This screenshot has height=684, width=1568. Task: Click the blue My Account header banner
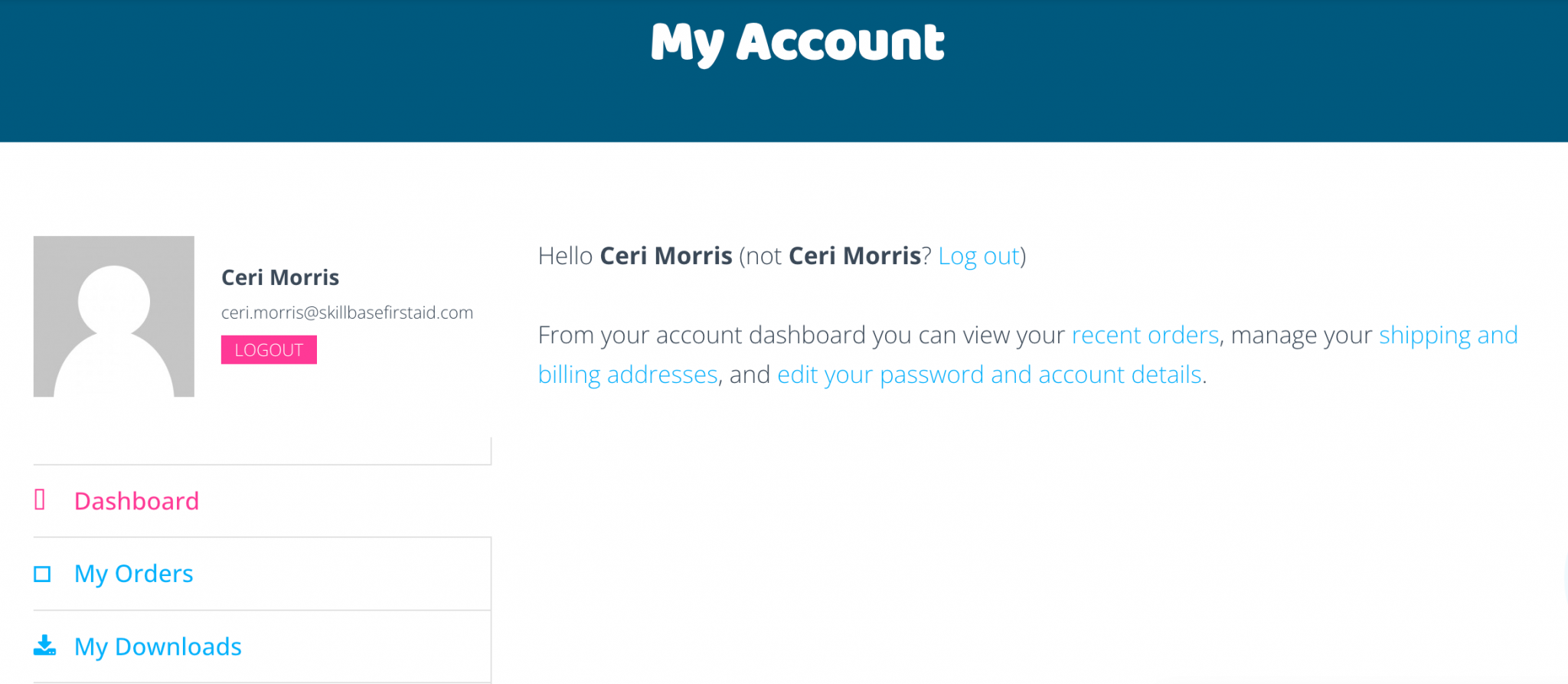(x=784, y=70)
